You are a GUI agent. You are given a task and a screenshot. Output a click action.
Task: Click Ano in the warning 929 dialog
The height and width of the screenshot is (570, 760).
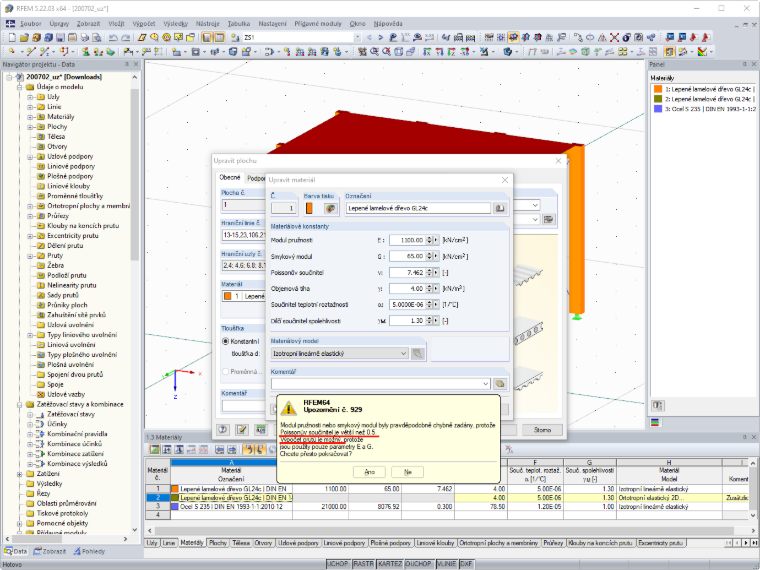click(369, 472)
